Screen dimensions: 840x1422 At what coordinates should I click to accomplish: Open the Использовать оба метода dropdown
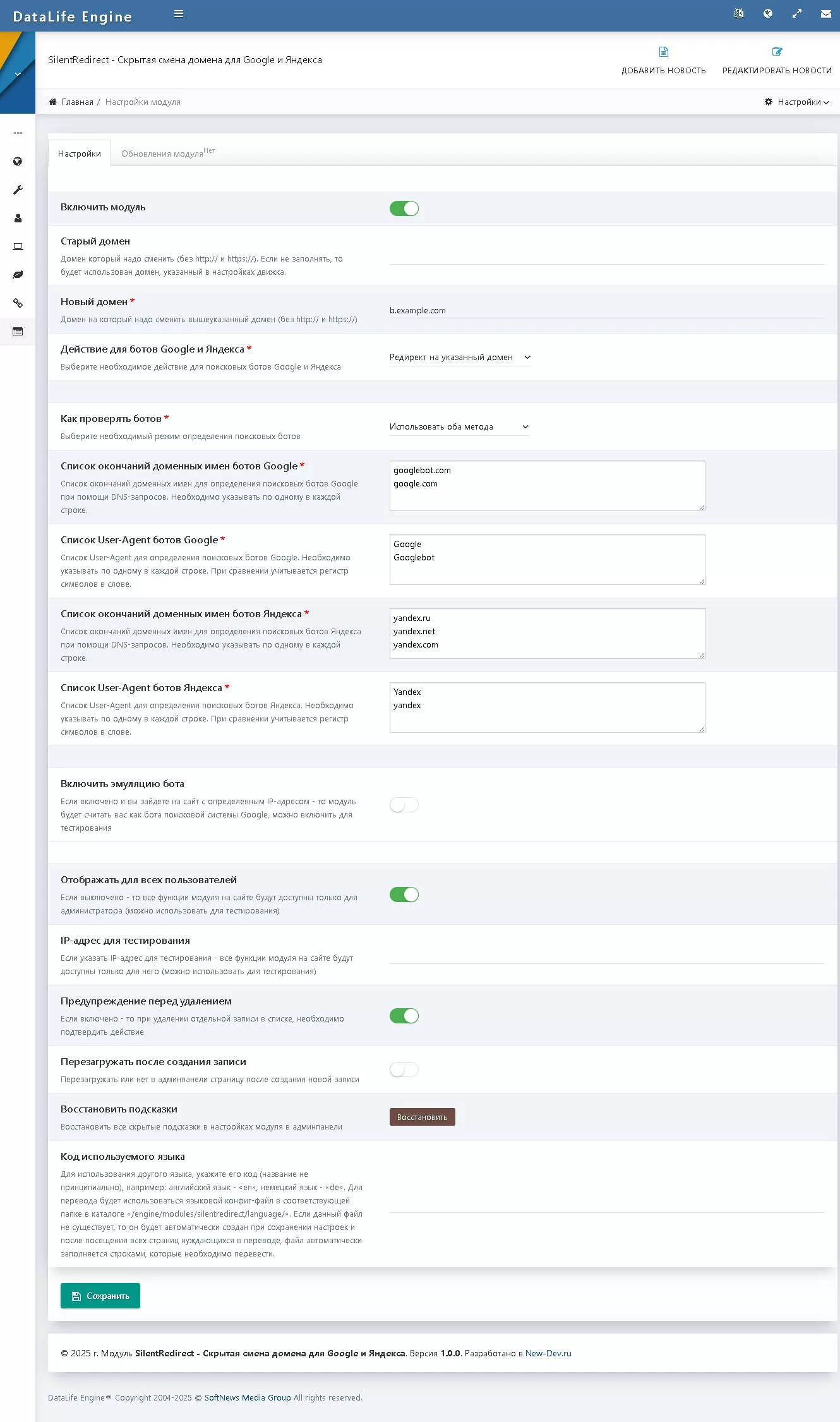point(460,427)
